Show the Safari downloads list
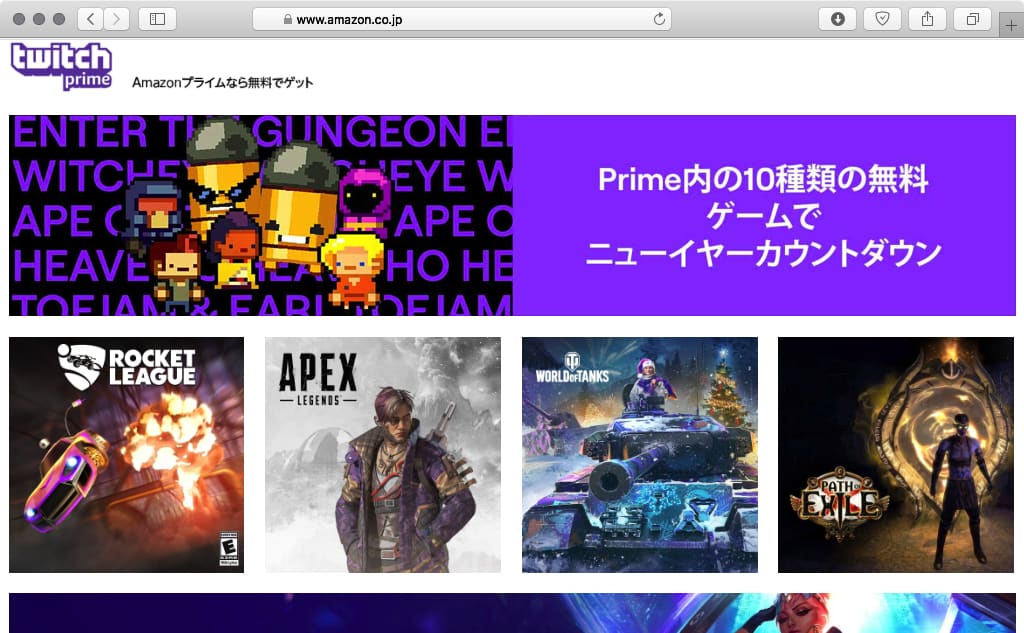The height and width of the screenshot is (633, 1024). (x=837, y=19)
